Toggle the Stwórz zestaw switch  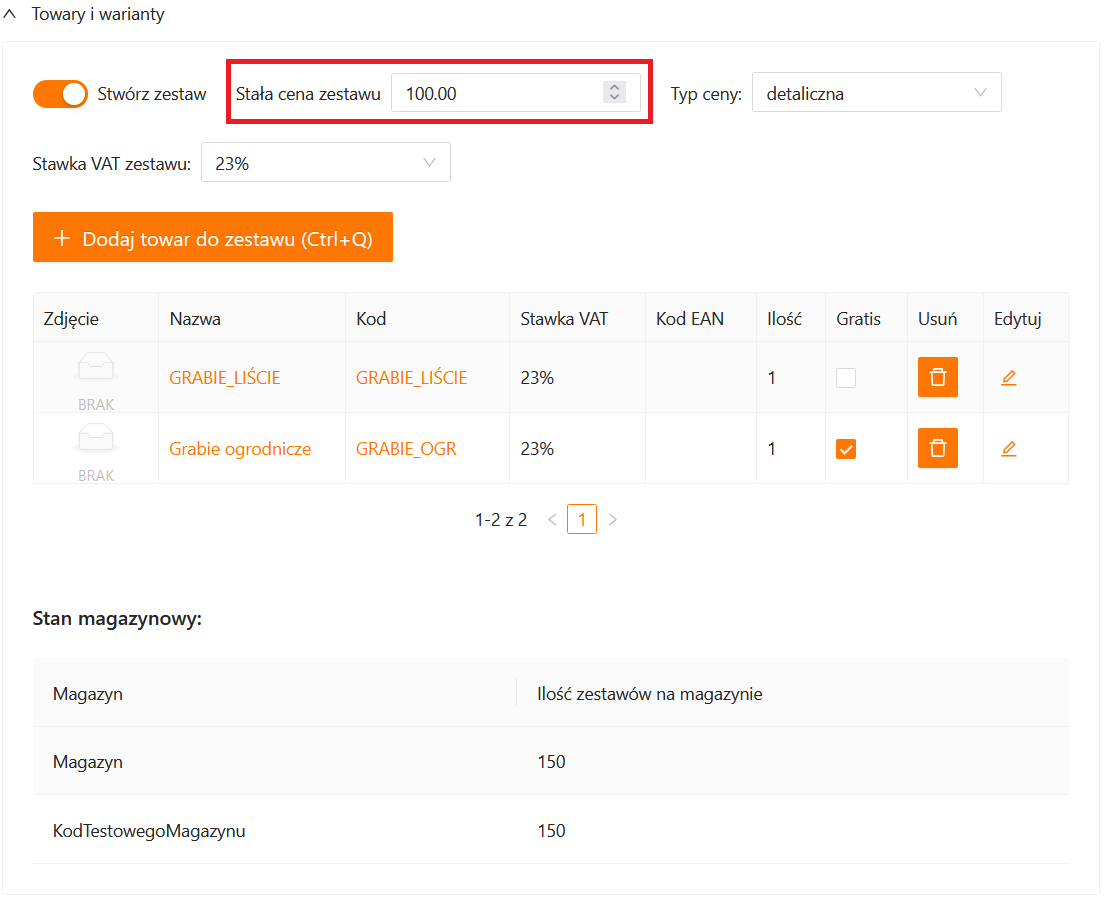tap(61, 94)
